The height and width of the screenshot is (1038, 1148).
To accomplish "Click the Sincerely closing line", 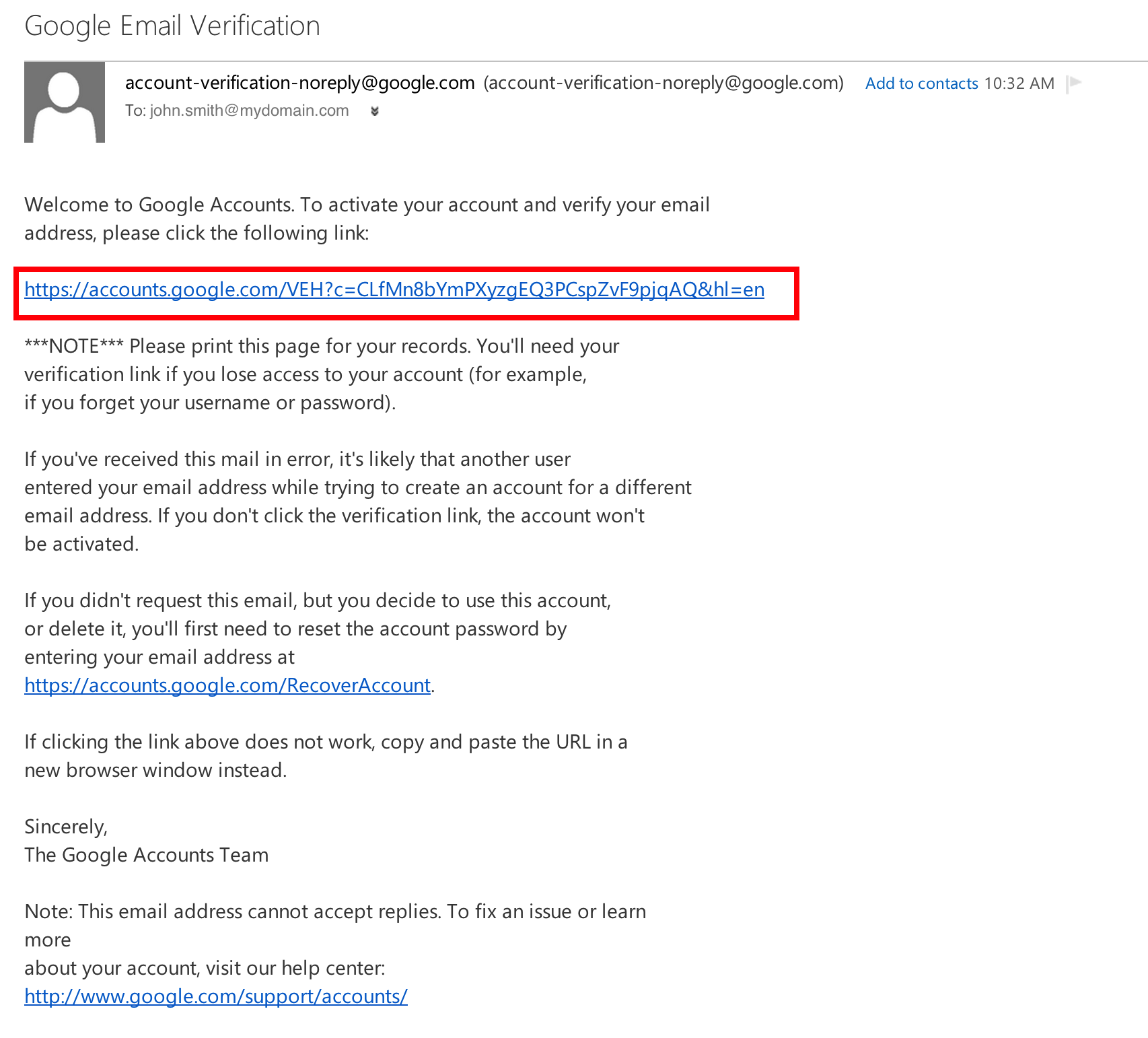I will pyautogui.click(x=66, y=827).
